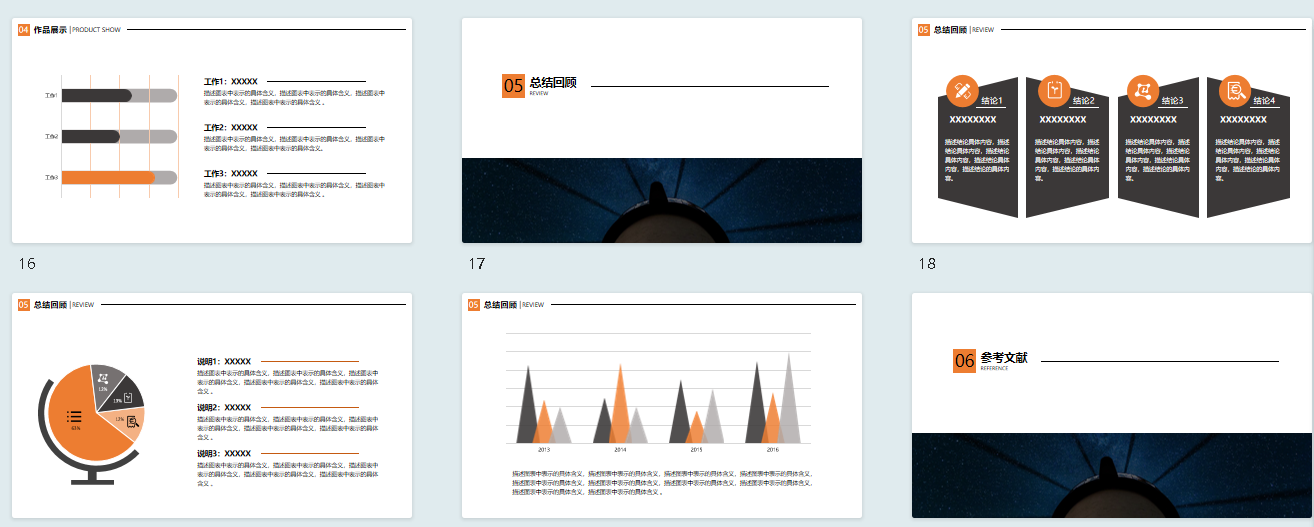
Task: Click the 结论2 label
Action: [x=1084, y=101]
